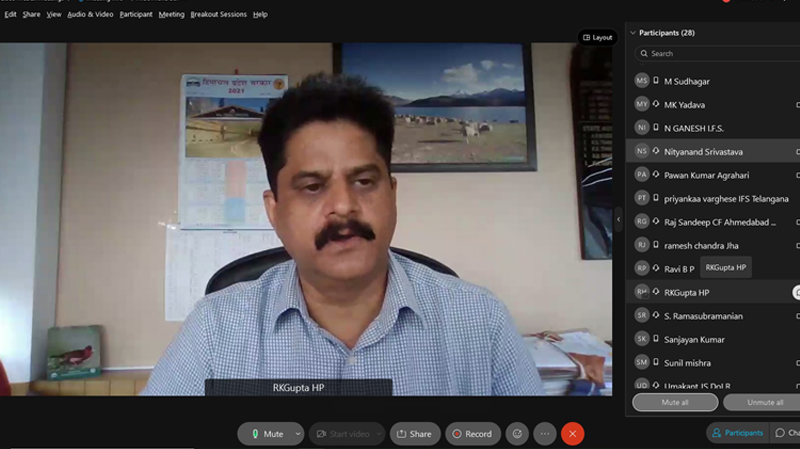Open the Breakout Sessions menu

(x=218, y=15)
